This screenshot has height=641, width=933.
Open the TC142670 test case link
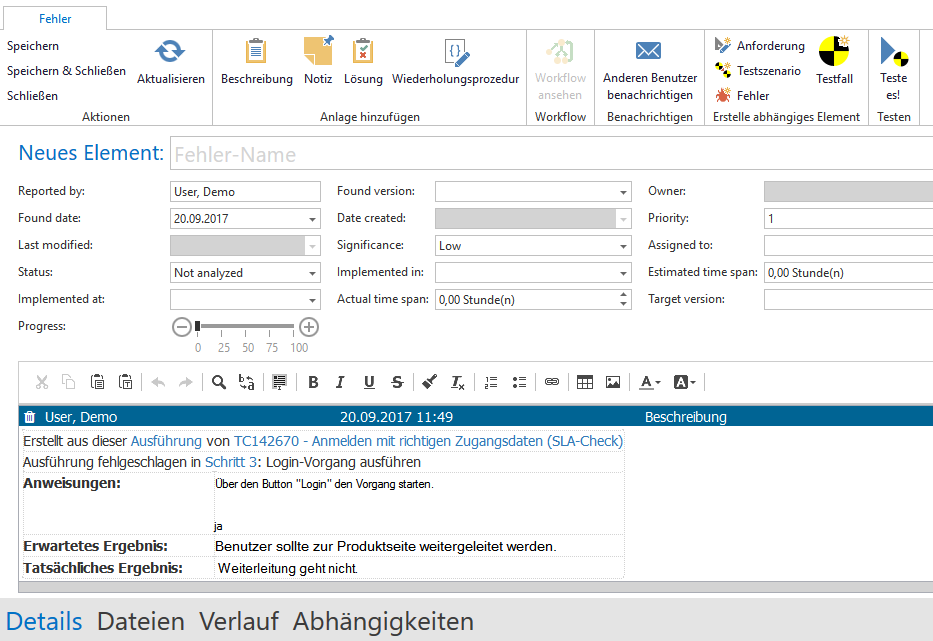click(428, 441)
